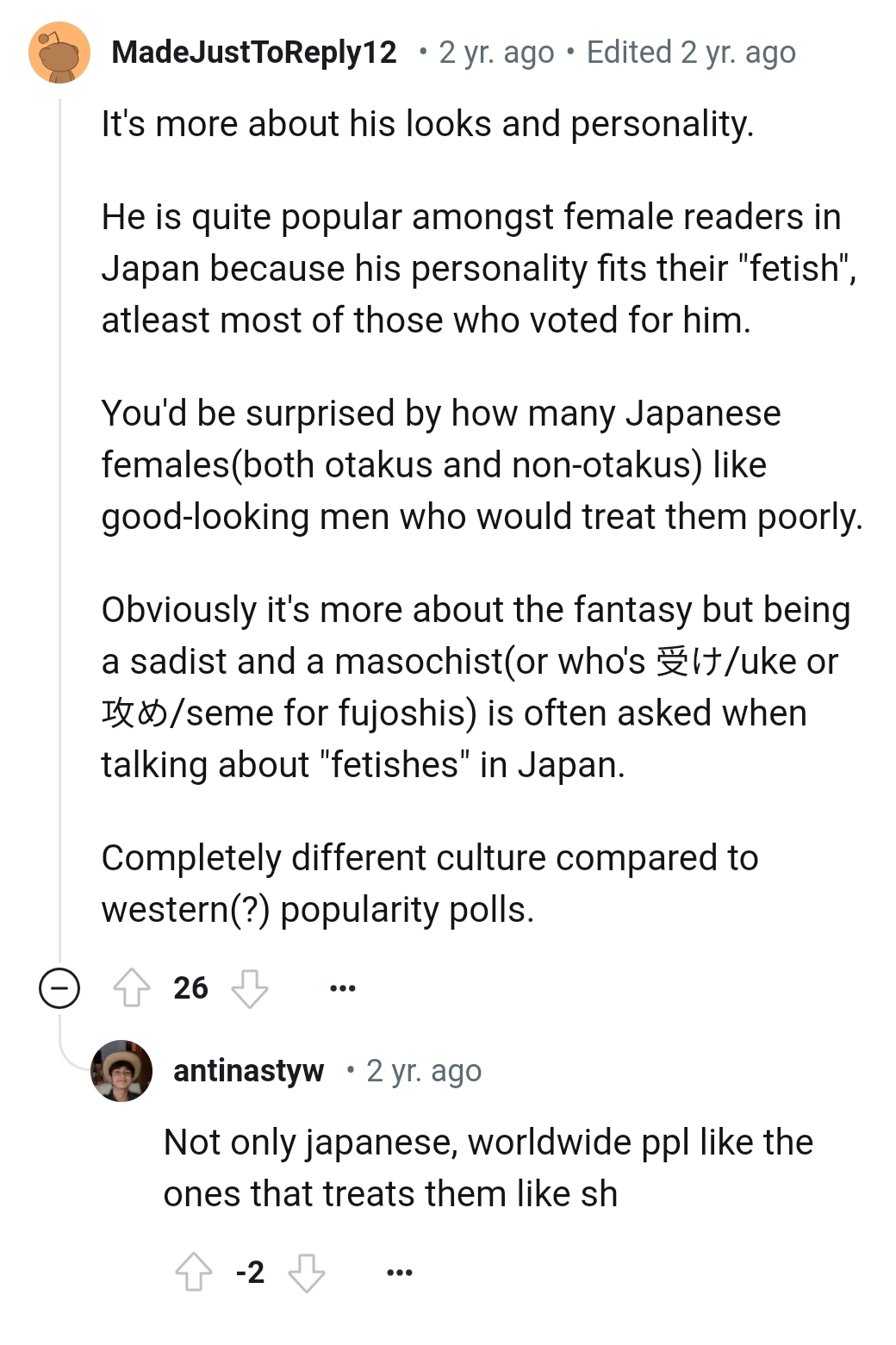The image size is (896, 1345).
Task: Open antinastyw's profile picture
Action: (x=121, y=1071)
